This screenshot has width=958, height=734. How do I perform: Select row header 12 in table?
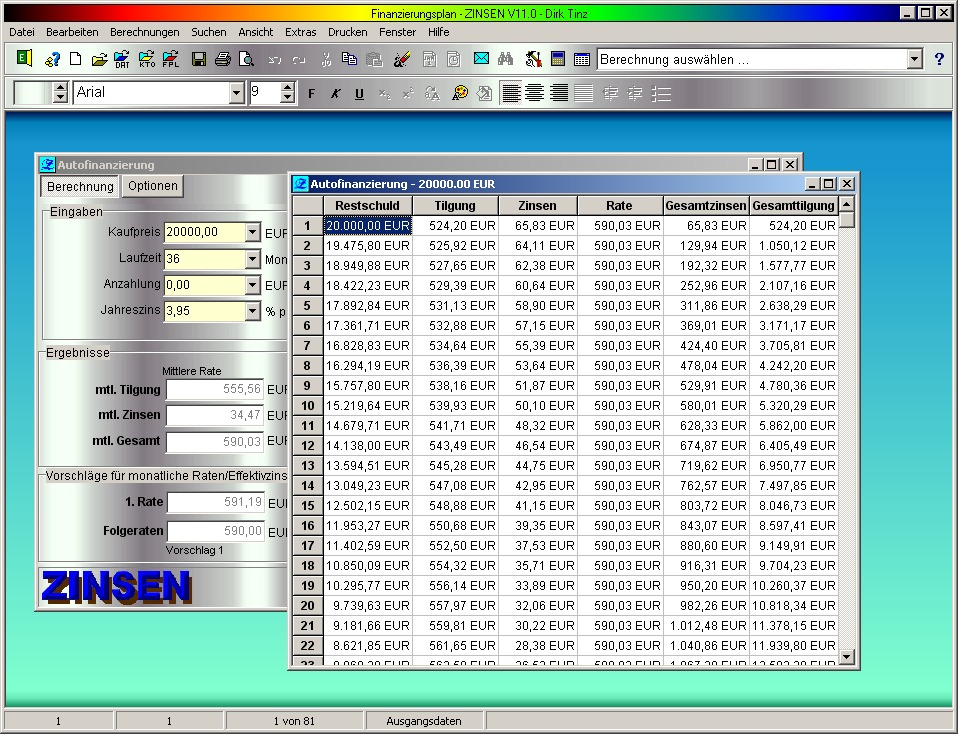(308, 446)
